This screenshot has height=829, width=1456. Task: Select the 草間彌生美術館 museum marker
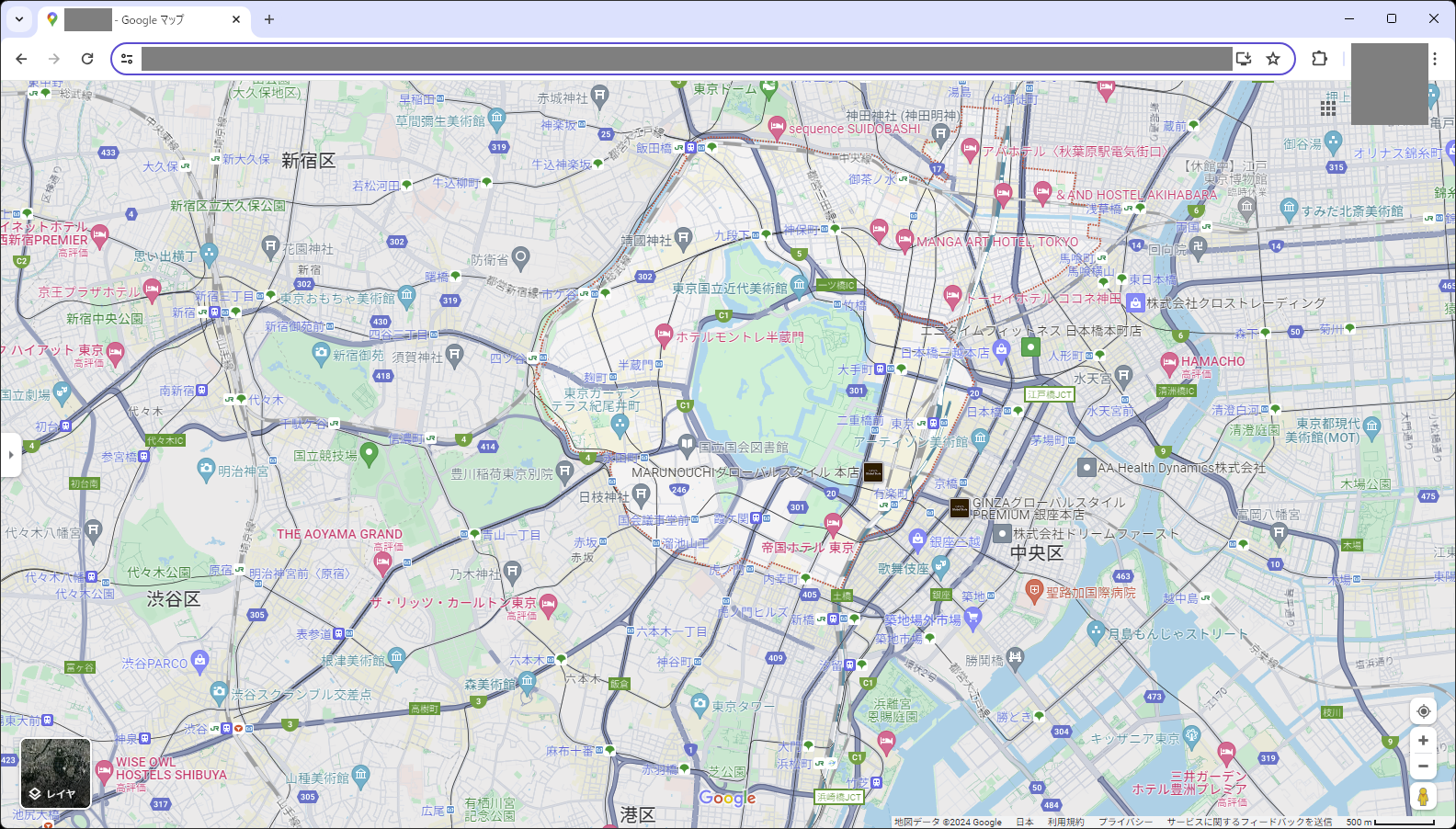pos(497,118)
